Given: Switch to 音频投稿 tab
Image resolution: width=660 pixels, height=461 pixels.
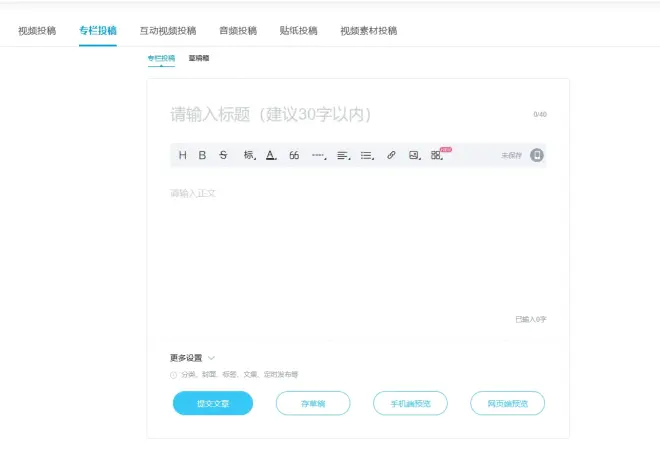Looking at the screenshot, I should coord(238,31).
